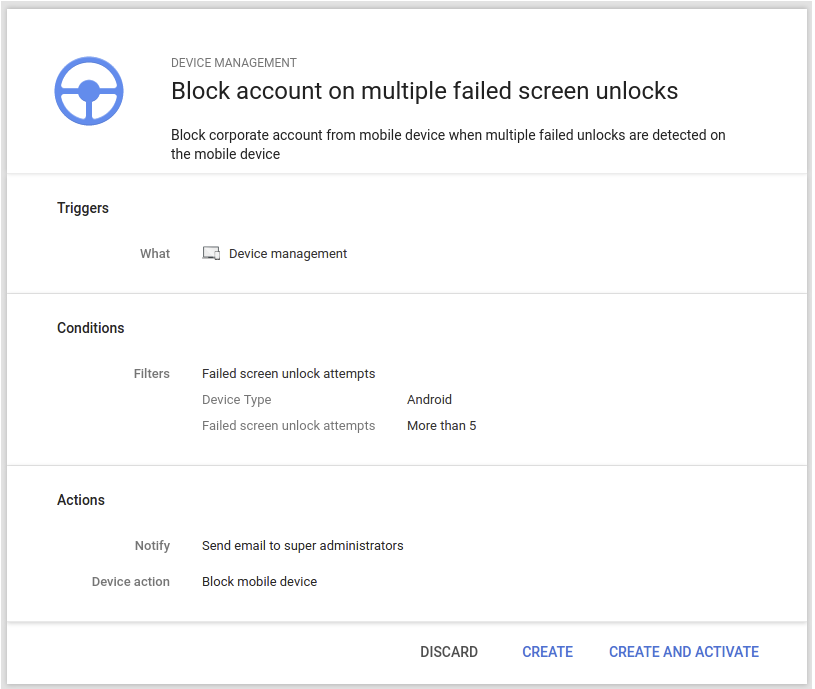Image resolution: width=815 pixels, height=689 pixels.
Task: Select the Conditions section heading
Action: (91, 328)
